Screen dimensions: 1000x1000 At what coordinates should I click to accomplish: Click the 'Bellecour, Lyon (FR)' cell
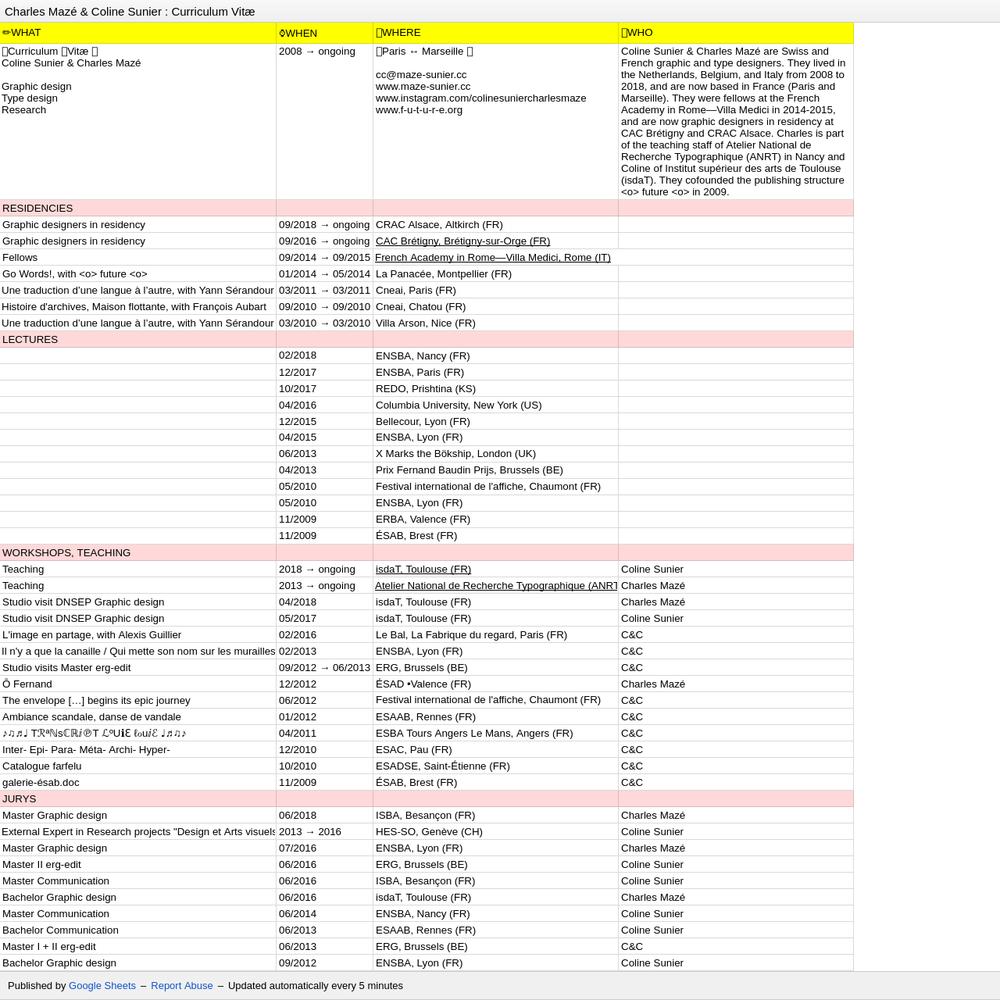496,422
